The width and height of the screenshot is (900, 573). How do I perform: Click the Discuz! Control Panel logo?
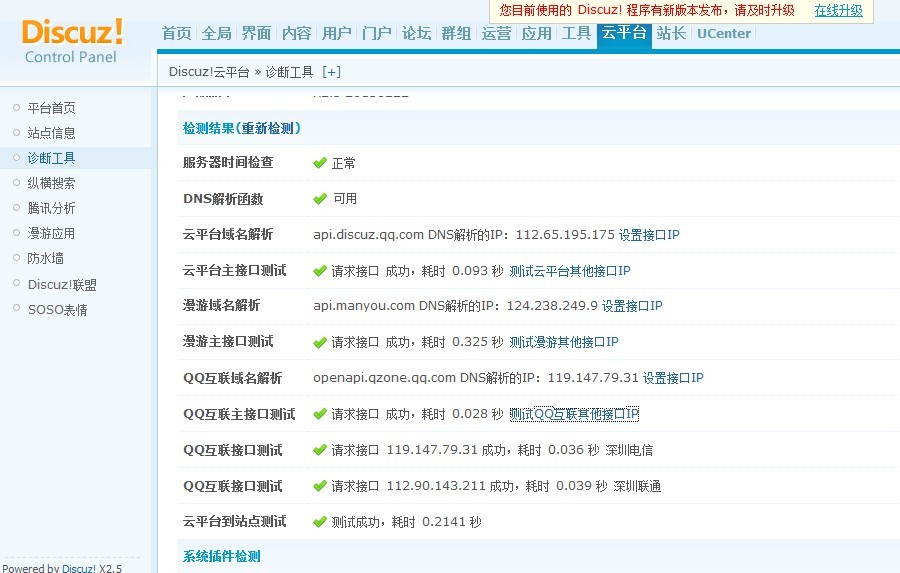point(72,41)
